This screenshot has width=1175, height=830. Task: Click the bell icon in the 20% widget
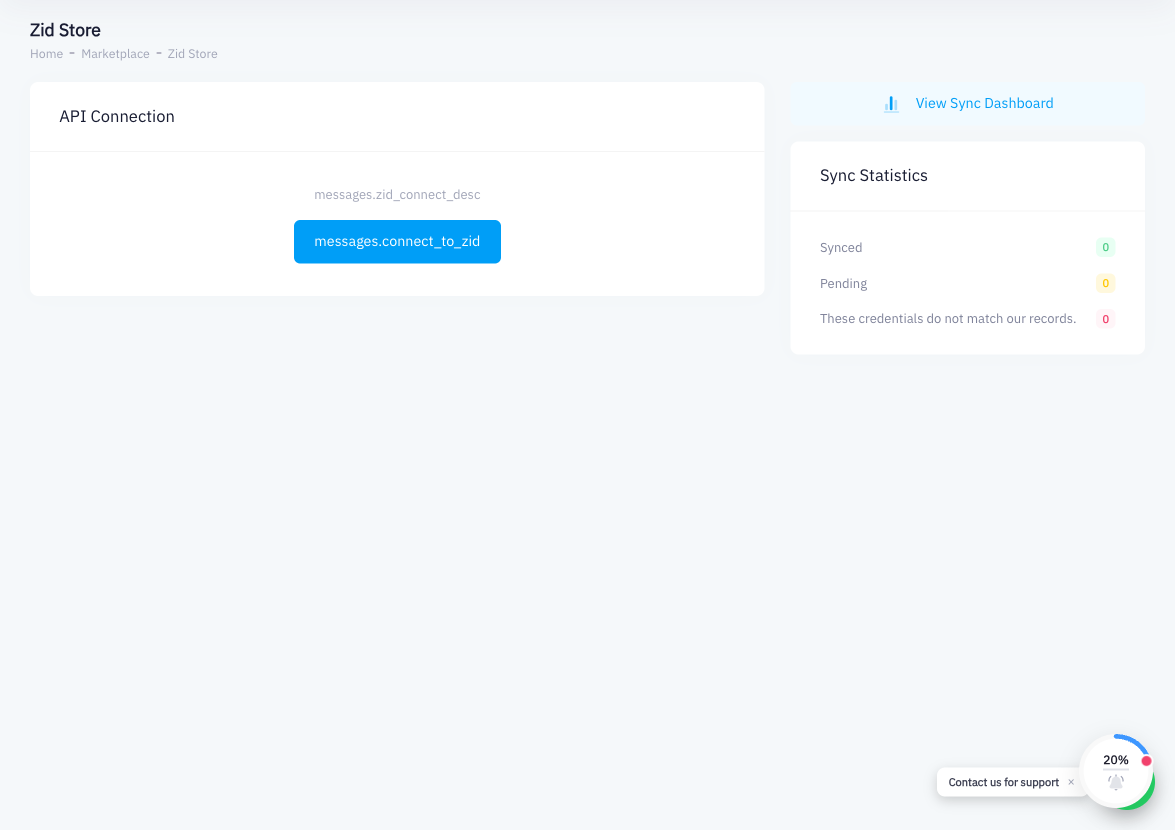coord(1116,782)
